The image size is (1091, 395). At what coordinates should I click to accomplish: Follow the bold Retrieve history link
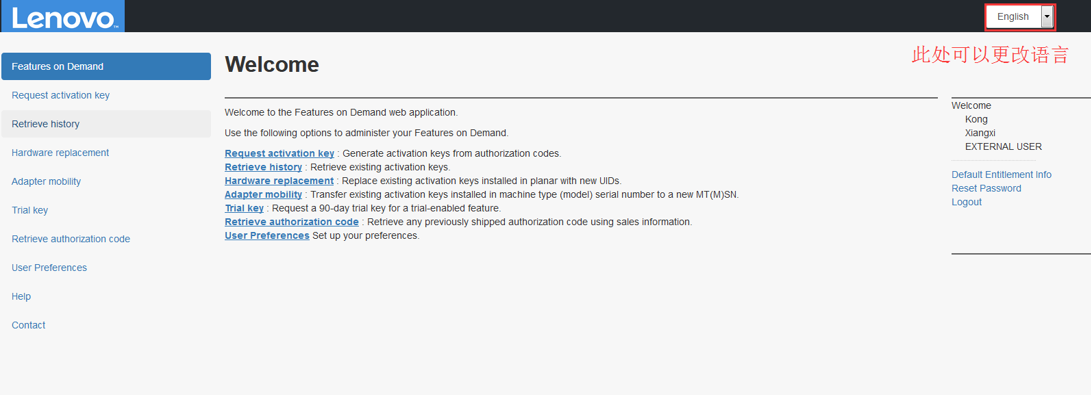[x=263, y=167]
